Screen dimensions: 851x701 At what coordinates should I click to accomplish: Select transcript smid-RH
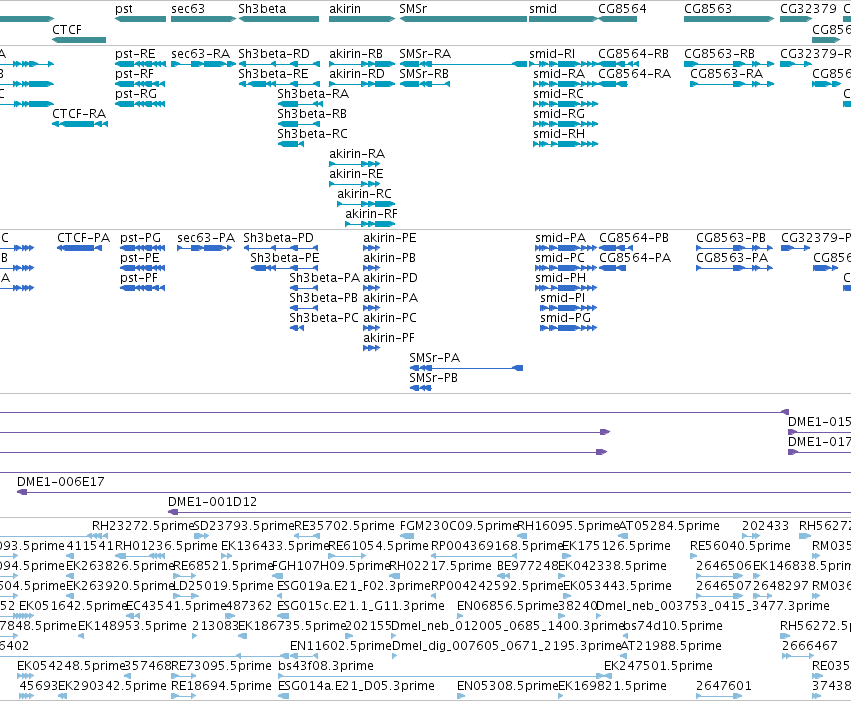point(566,144)
